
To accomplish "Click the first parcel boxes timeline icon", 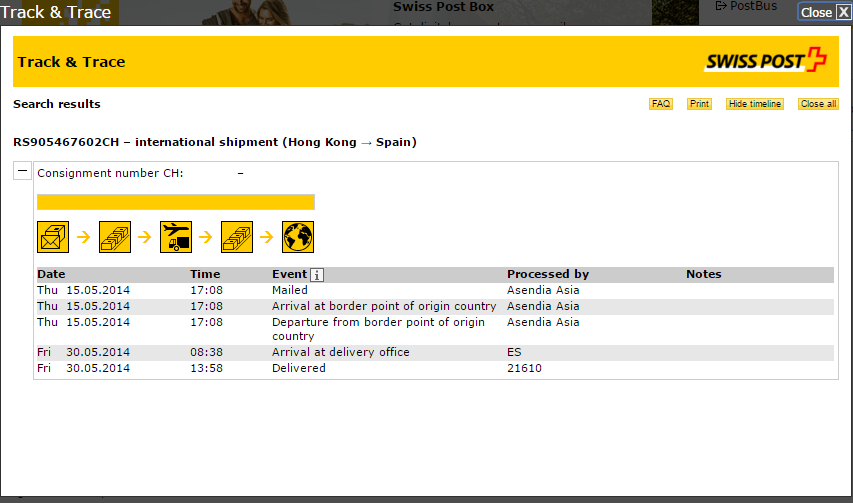I will (x=114, y=237).
